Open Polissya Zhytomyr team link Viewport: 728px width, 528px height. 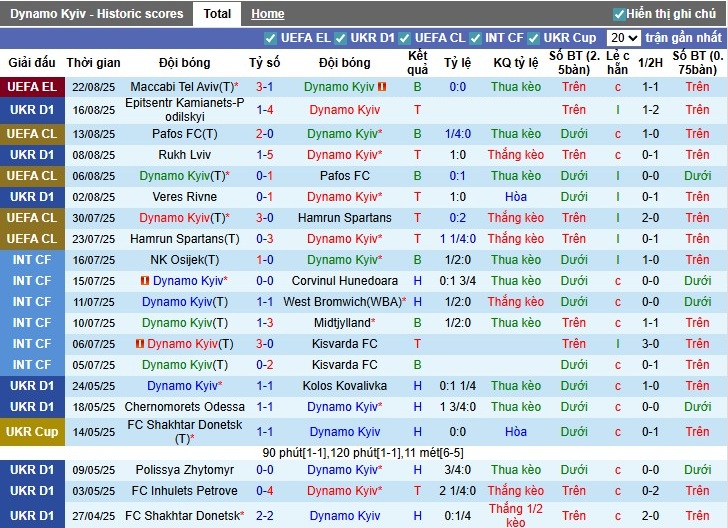(184, 470)
